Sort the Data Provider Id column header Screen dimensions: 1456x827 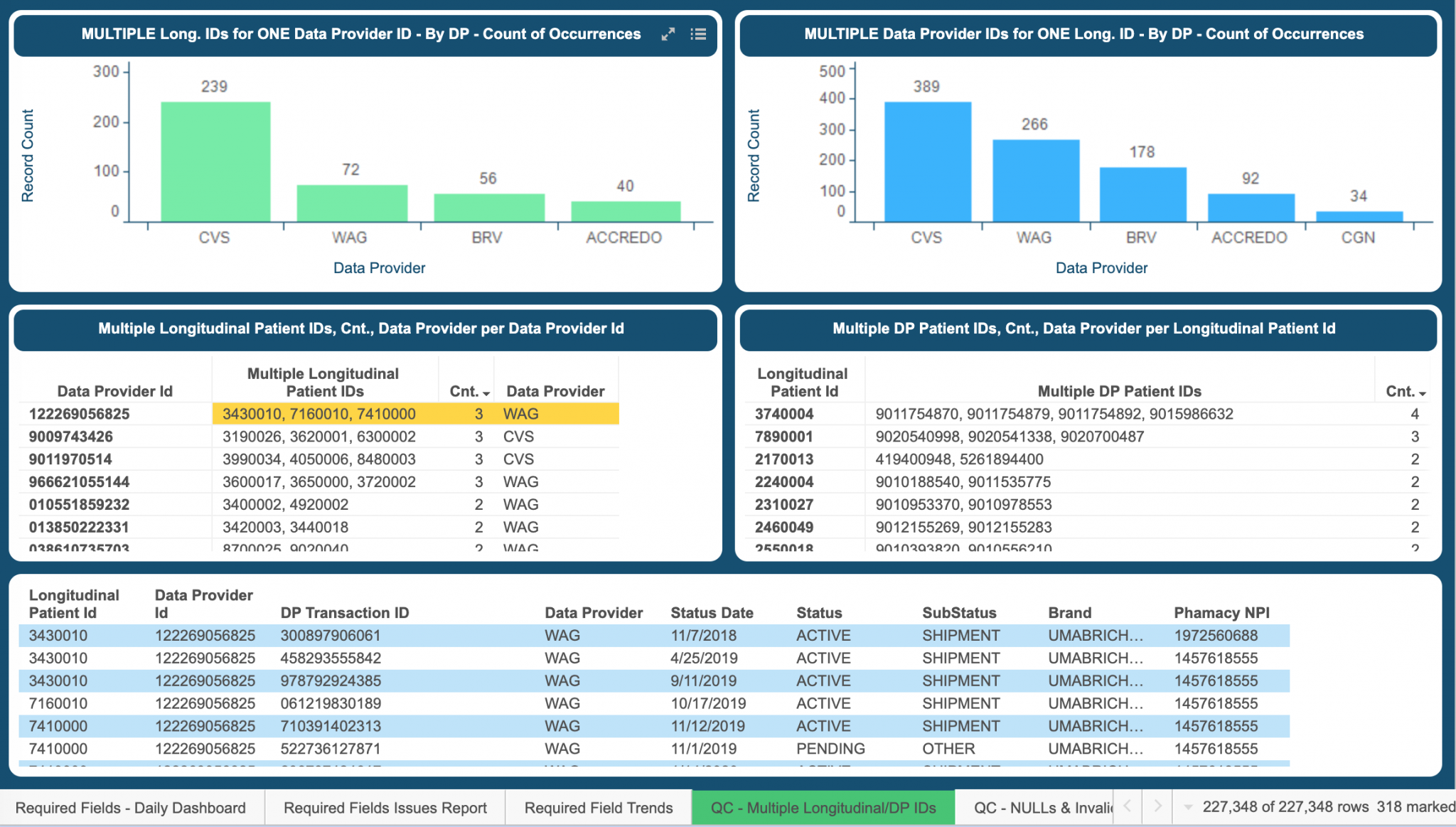click(x=204, y=604)
